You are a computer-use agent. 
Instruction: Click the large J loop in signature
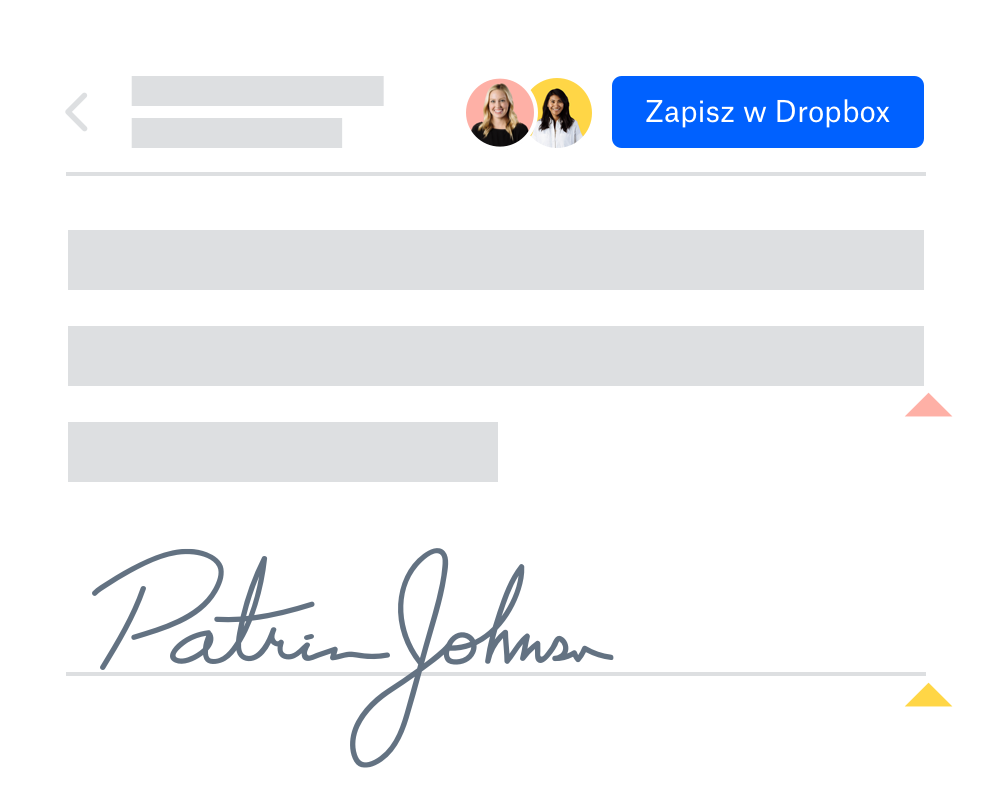(399, 657)
